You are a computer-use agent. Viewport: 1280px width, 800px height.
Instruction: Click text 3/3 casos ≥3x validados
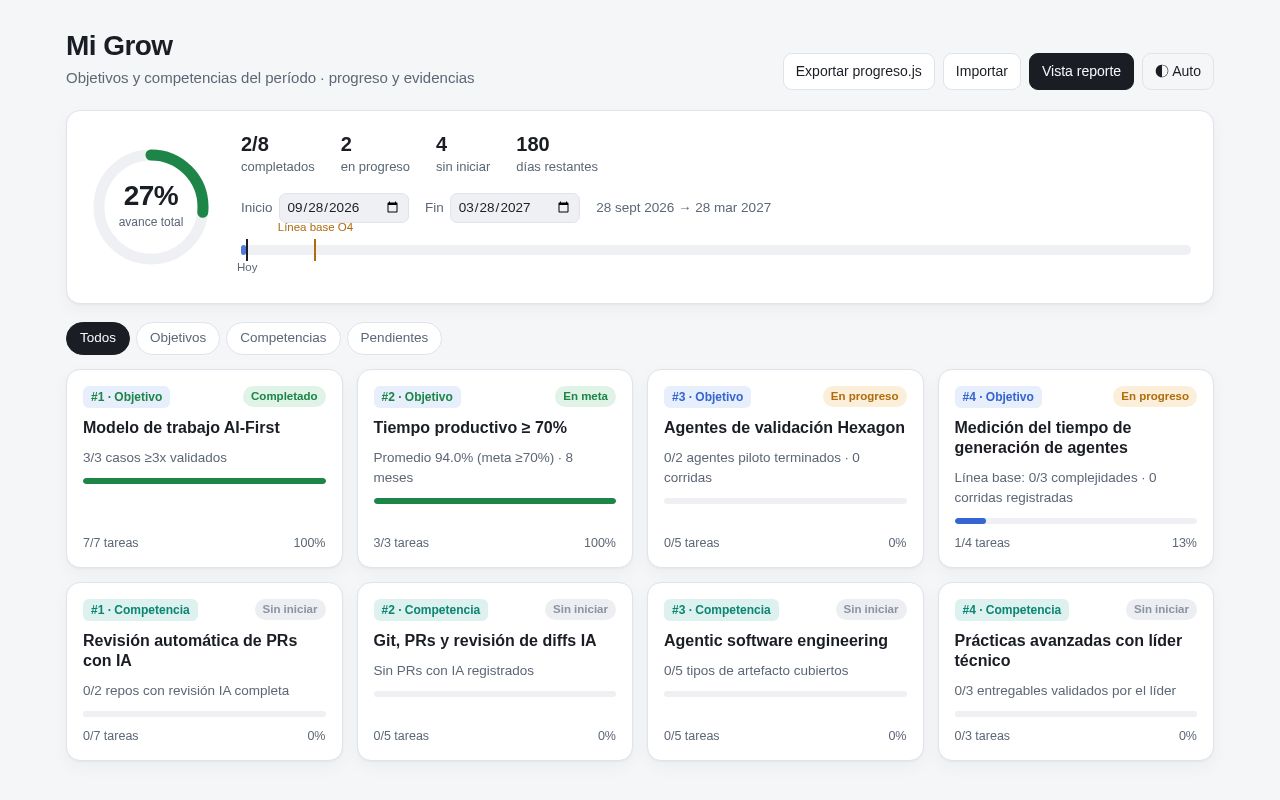[x=155, y=458]
